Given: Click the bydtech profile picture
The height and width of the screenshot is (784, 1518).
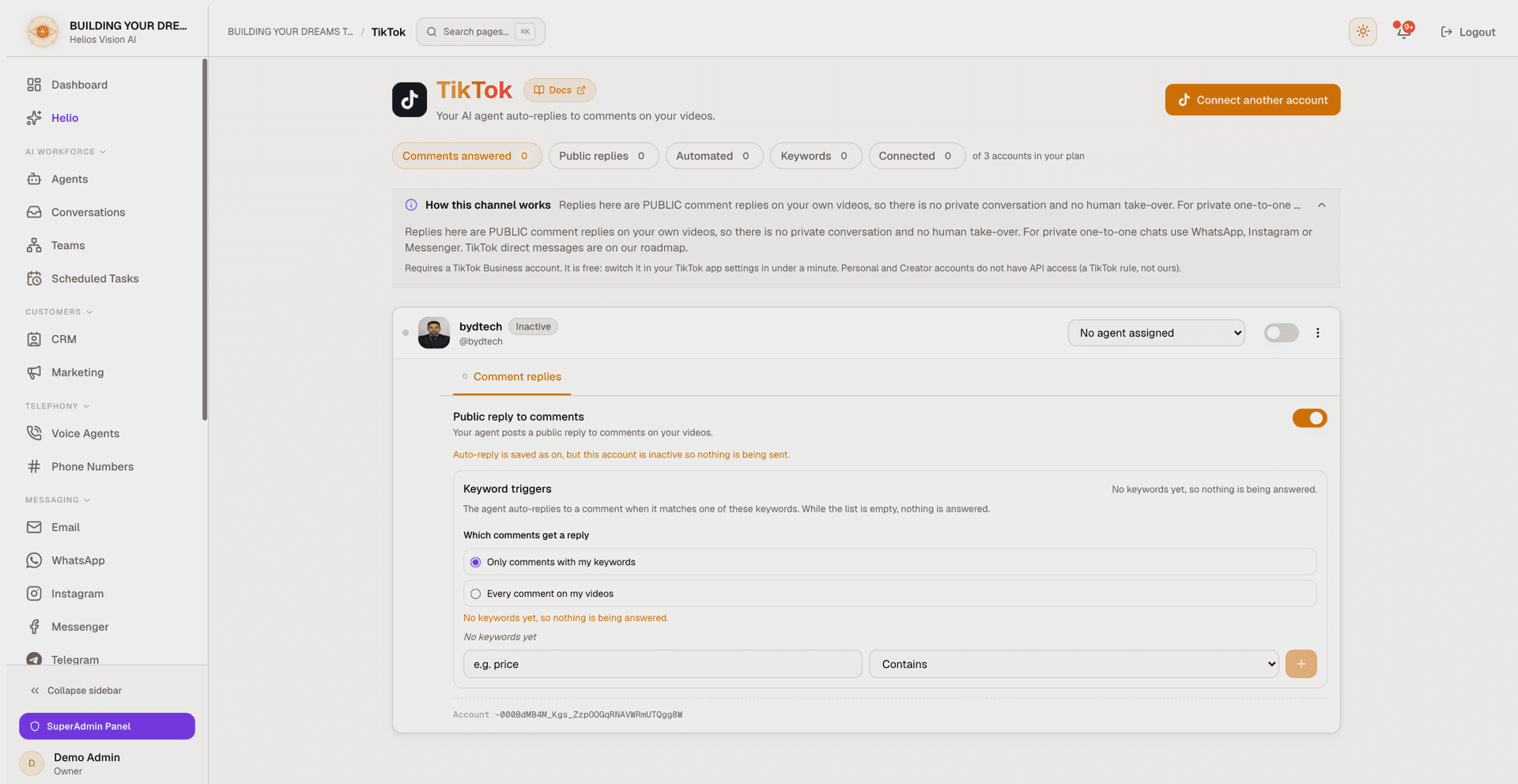Looking at the screenshot, I should click(x=434, y=334).
